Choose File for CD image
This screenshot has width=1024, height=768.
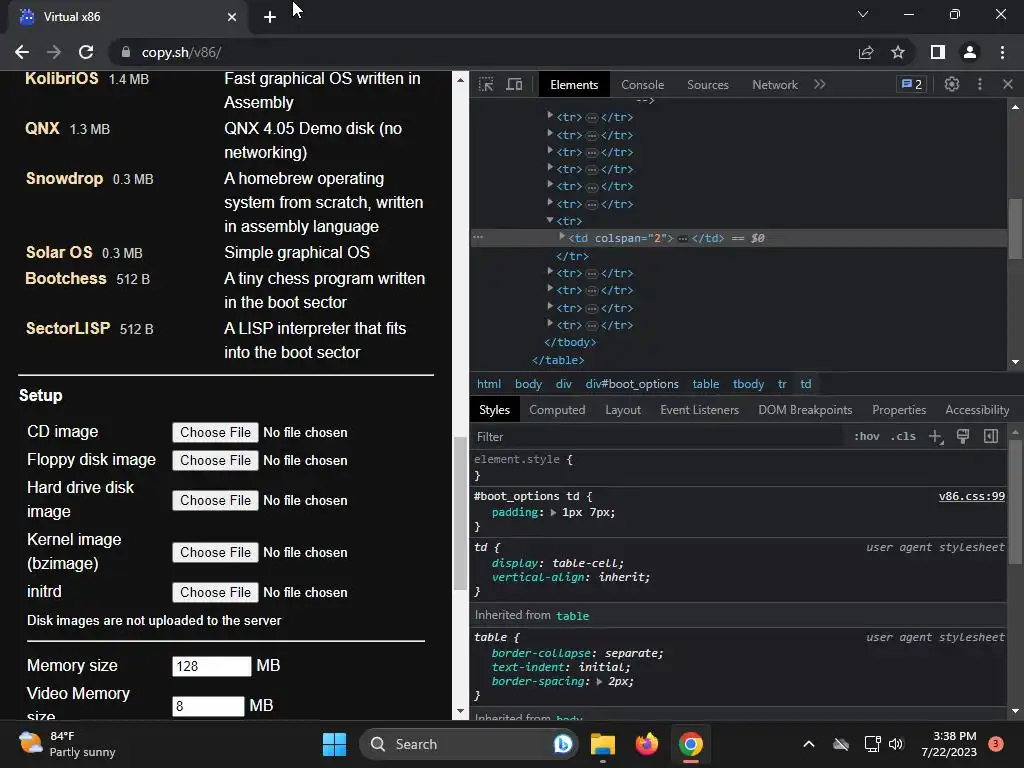(x=215, y=432)
